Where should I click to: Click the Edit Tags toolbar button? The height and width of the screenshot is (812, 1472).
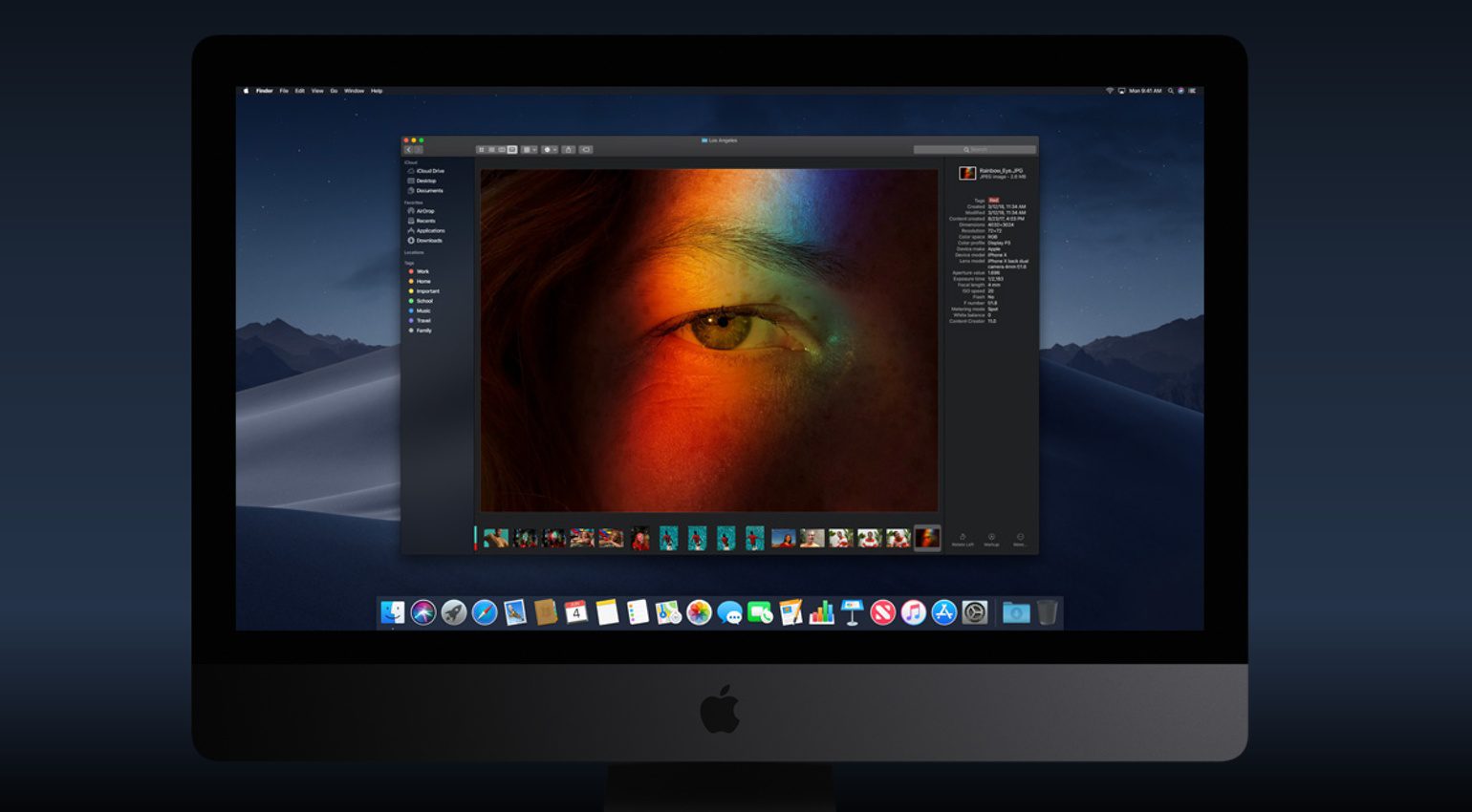[x=586, y=150]
